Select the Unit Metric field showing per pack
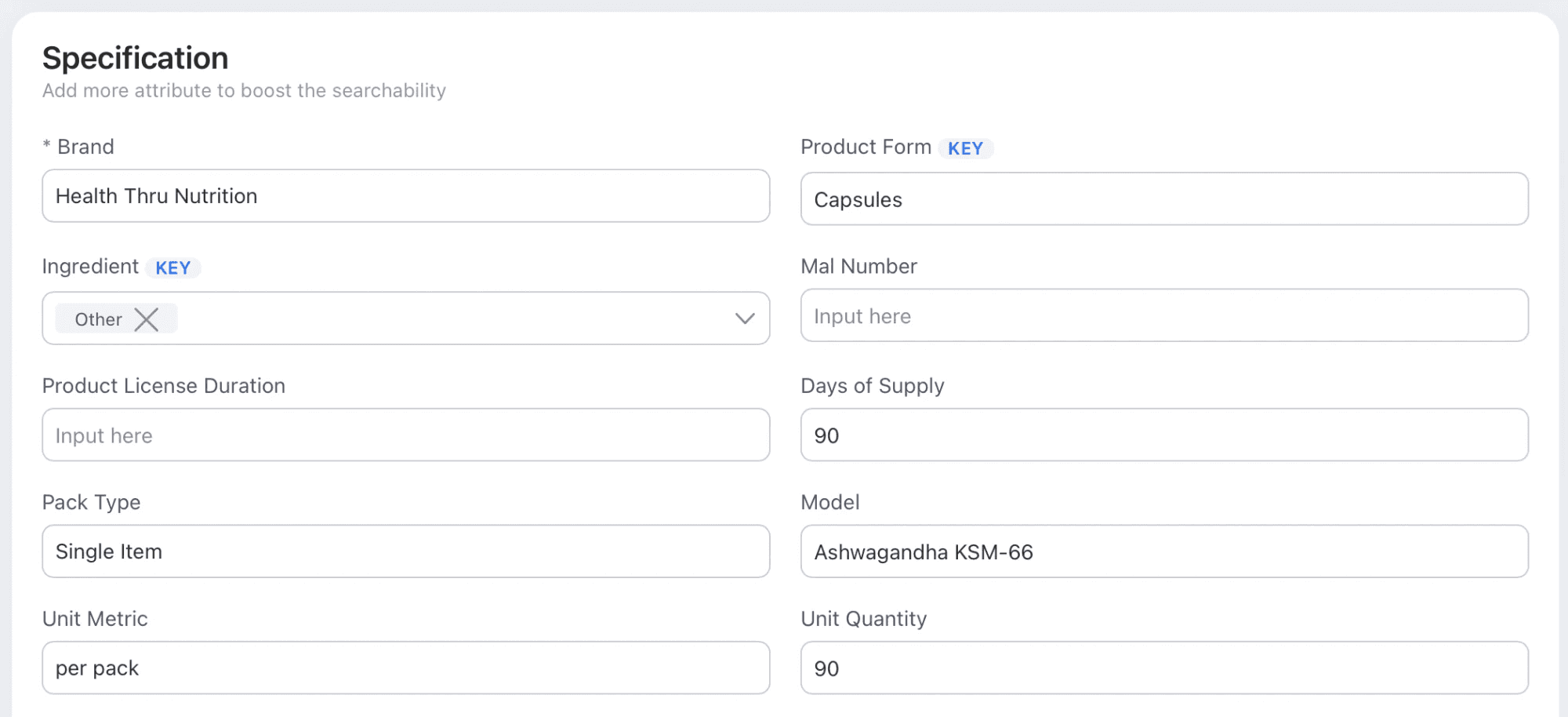1568x717 pixels. (405, 668)
